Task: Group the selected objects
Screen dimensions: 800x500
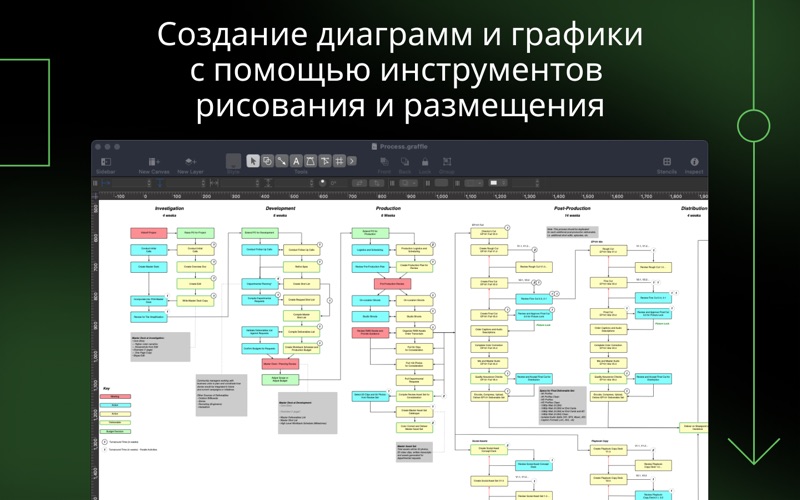Action: tap(446, 162)
